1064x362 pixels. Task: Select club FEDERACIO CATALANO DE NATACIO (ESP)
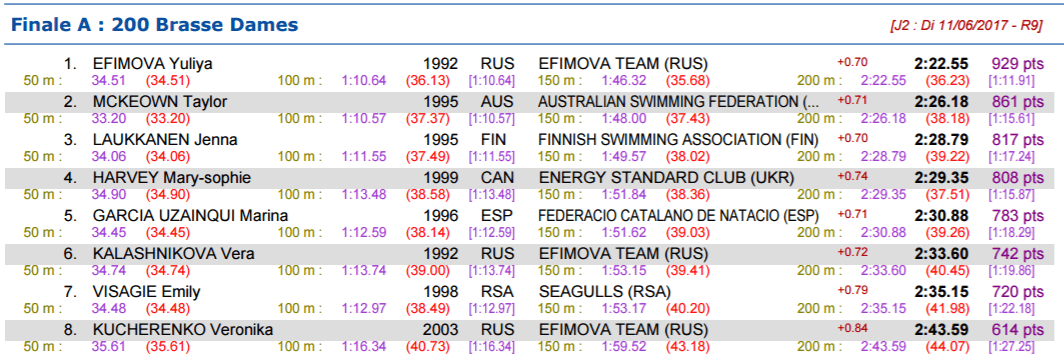point(679,216)
